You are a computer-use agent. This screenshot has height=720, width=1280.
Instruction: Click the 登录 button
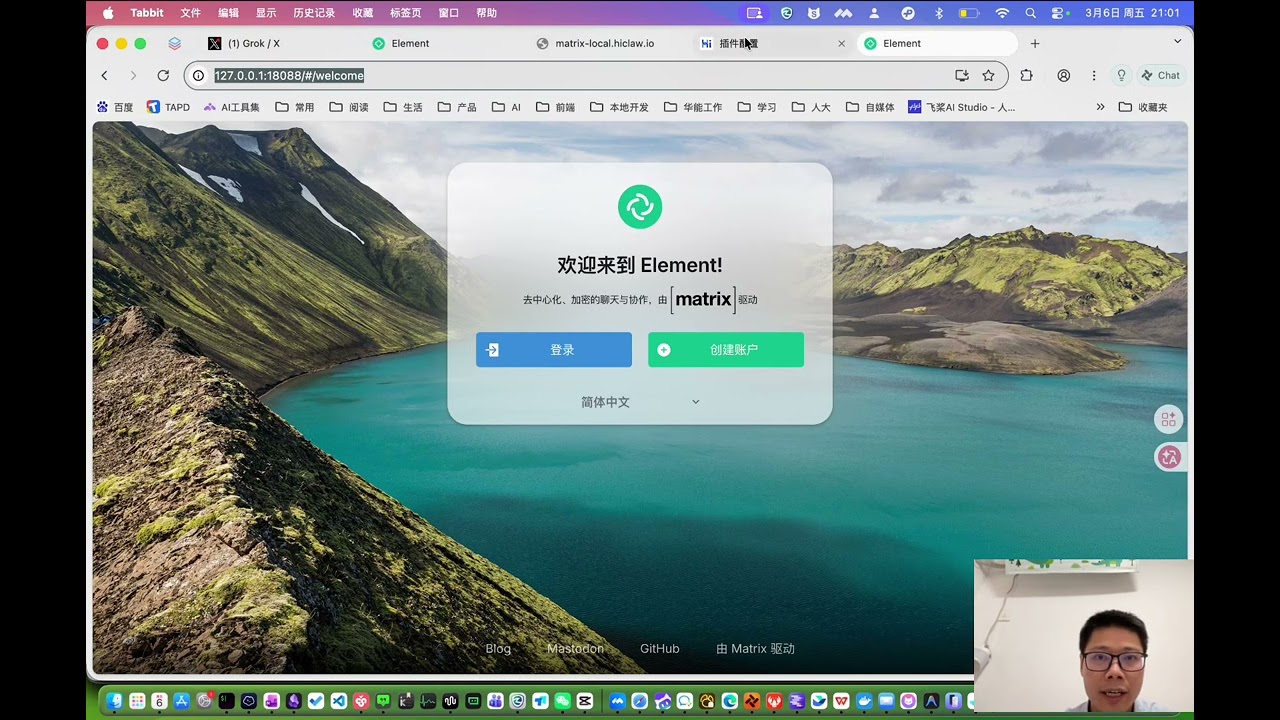click(x=554, y=350)
